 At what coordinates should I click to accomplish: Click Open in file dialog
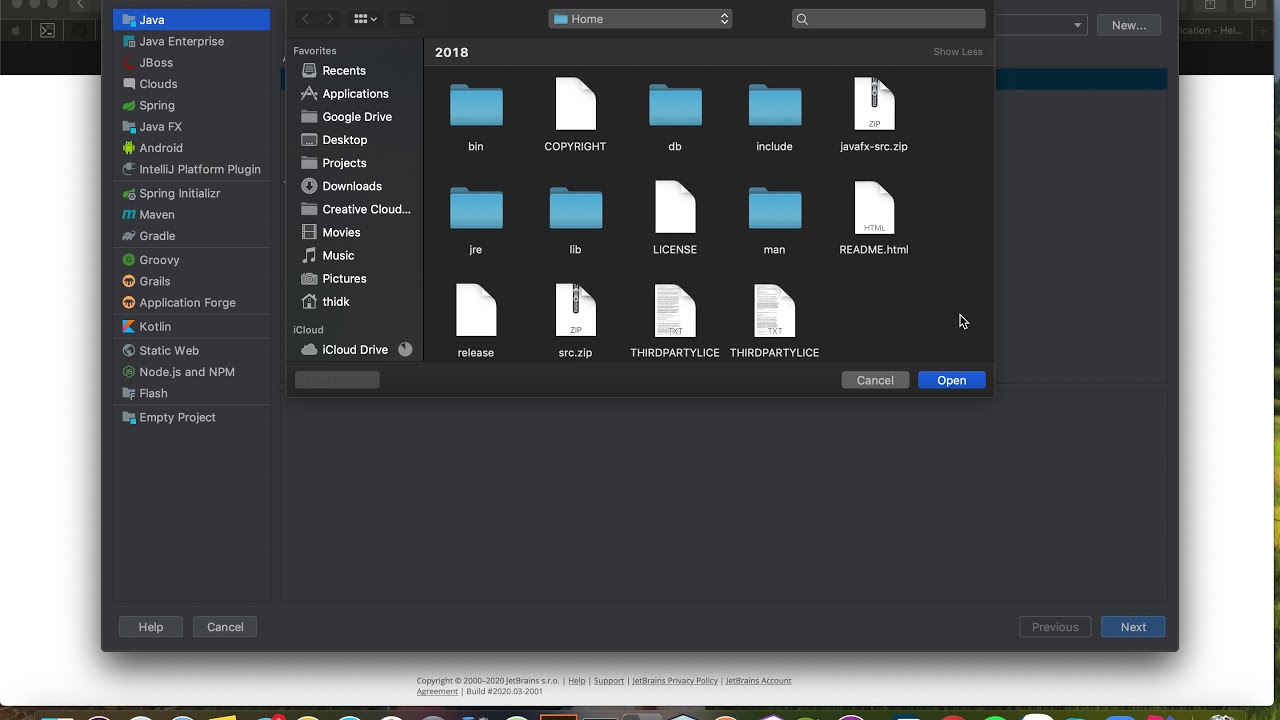952,380
